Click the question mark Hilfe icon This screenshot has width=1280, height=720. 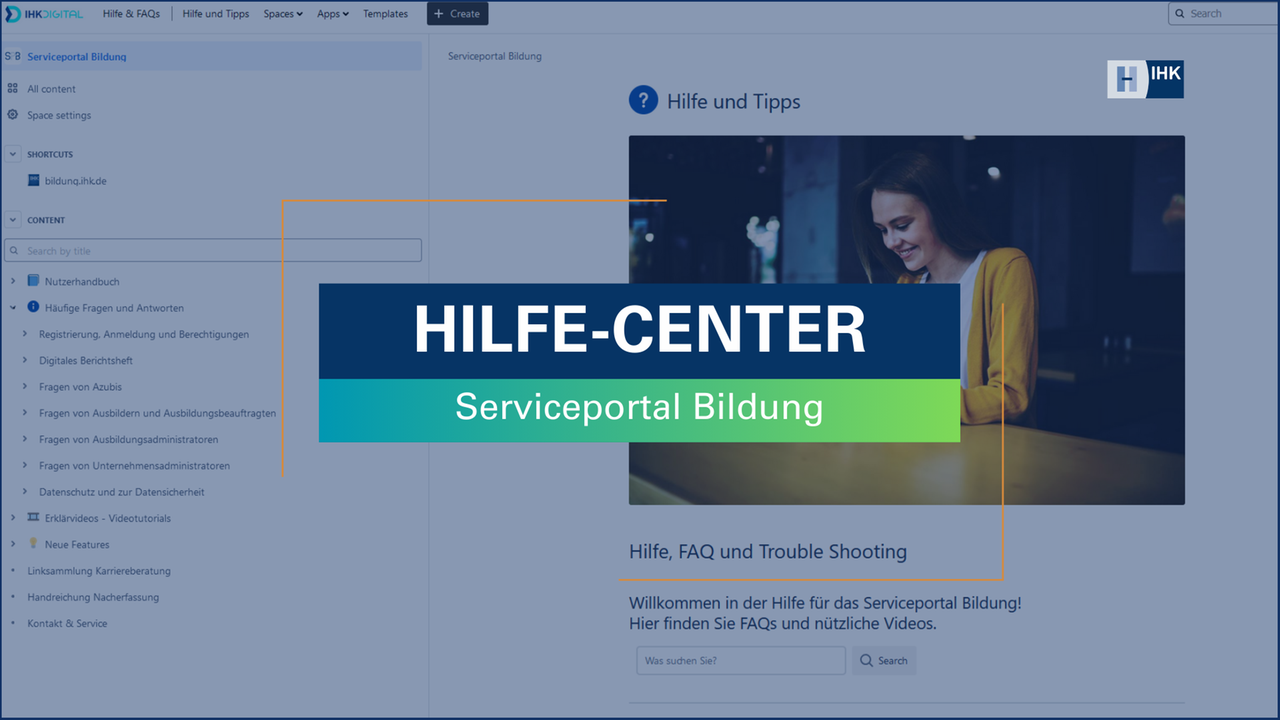point(643,100)
